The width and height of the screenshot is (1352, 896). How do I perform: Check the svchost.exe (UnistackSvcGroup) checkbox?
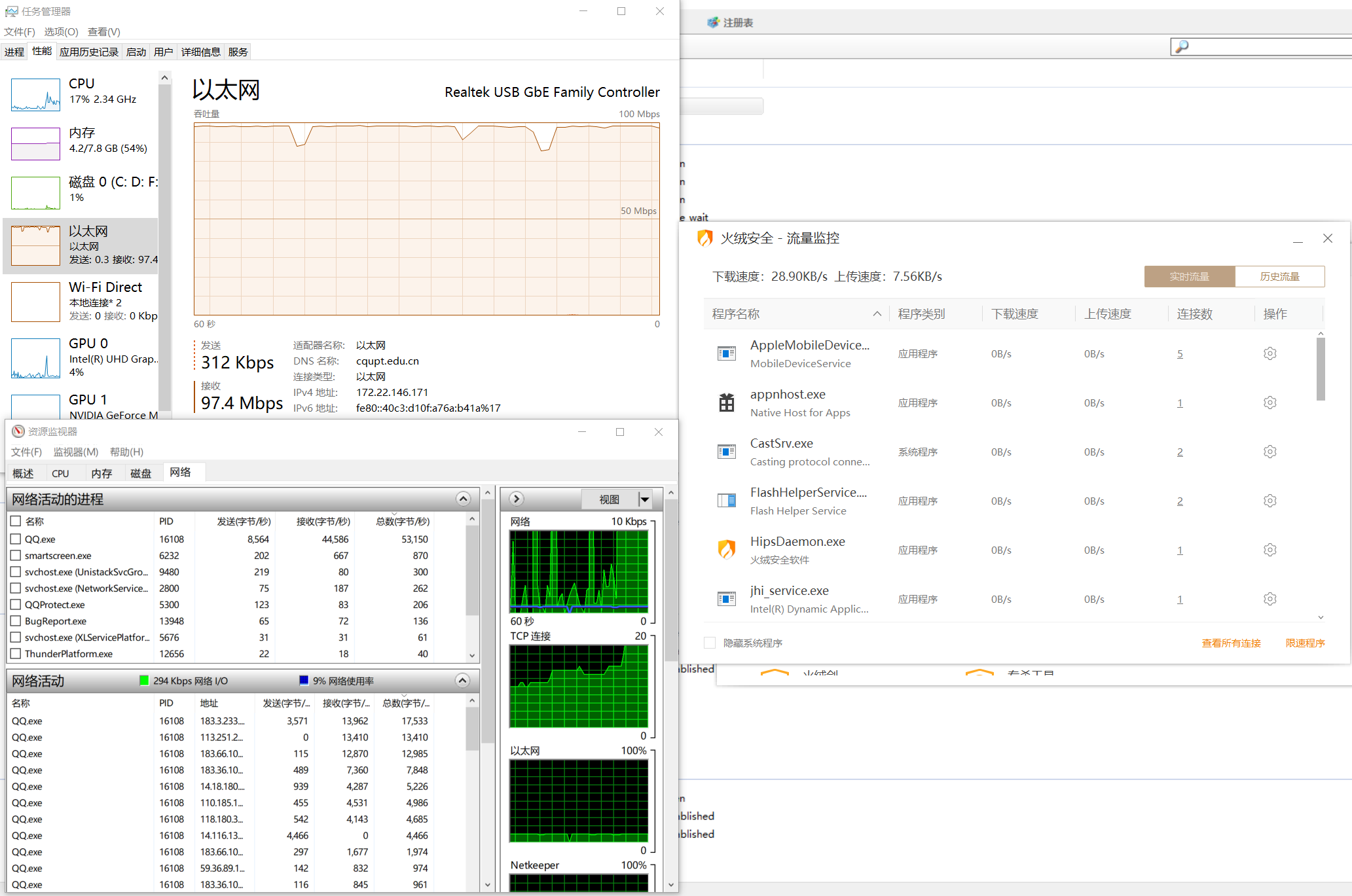[x=16, y=571]
